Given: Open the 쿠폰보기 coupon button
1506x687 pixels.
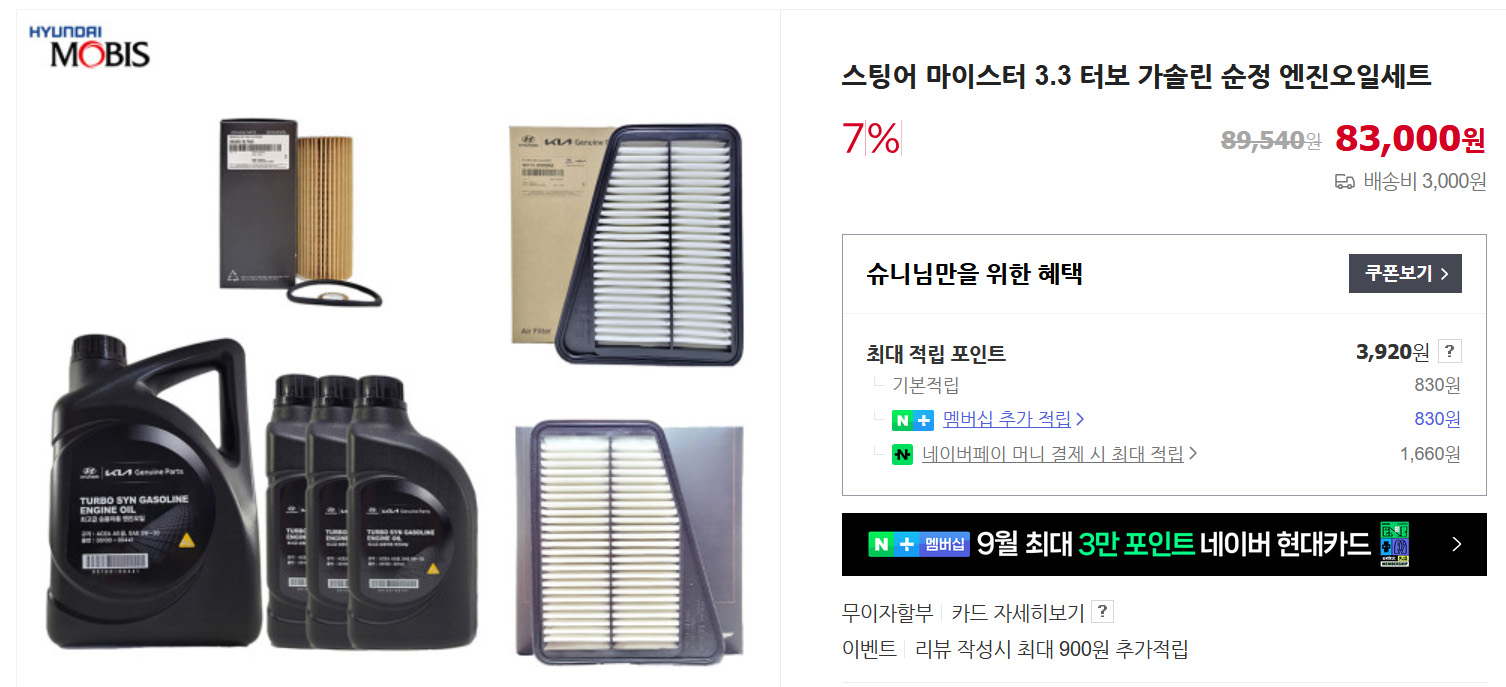Looking at the screenshot, I should (1405, 273).
